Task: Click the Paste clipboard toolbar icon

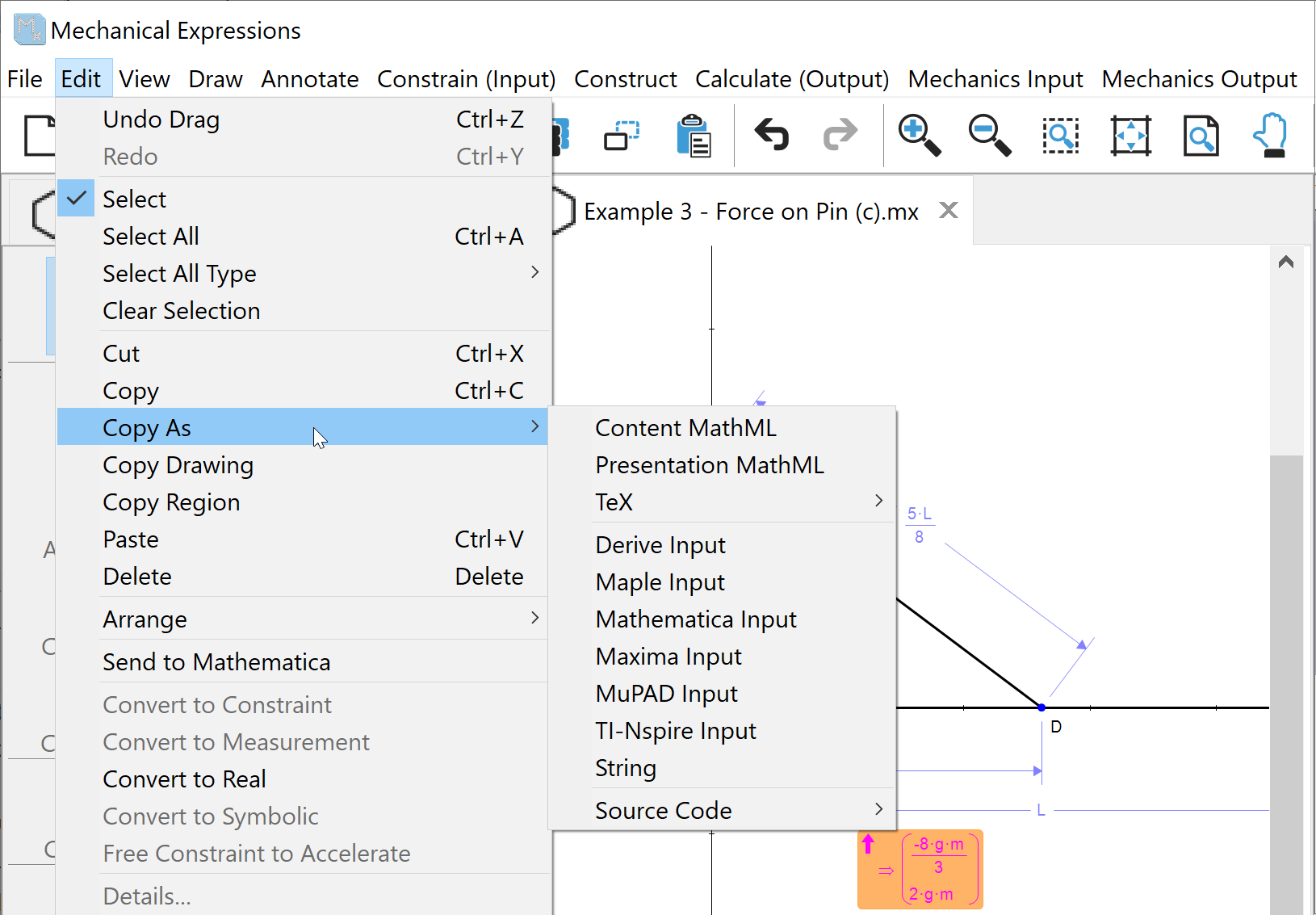Action: click(694, 135)
